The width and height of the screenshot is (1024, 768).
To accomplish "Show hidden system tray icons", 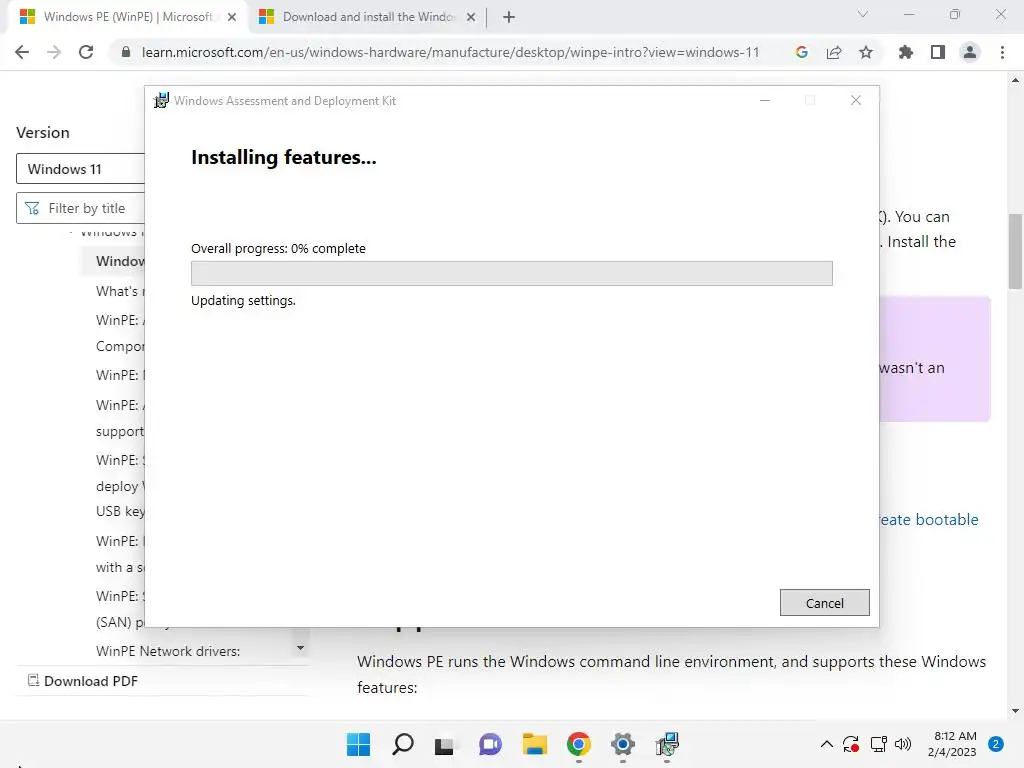I will (826, 744).
